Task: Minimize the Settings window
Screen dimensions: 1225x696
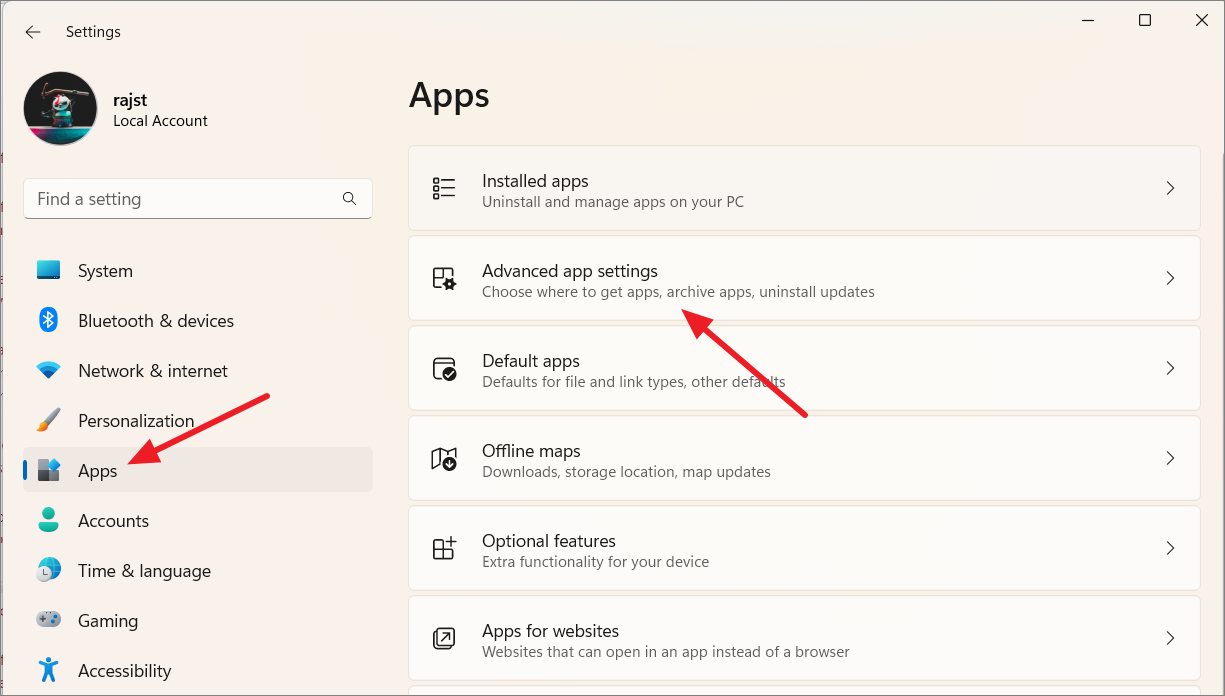Action: [x=1087, y=21]
